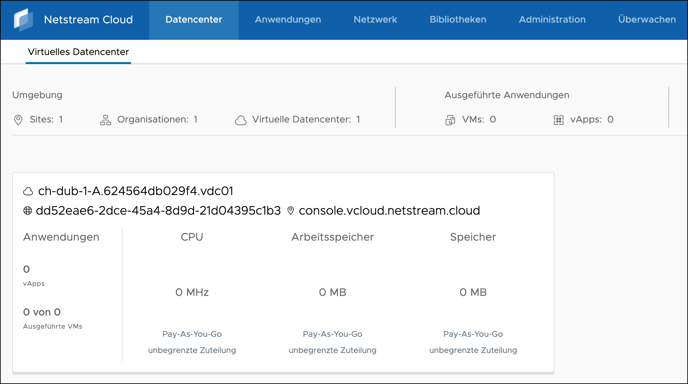Click pin icon beside console.vcloud.netstream.cloud

coord(290,211)
